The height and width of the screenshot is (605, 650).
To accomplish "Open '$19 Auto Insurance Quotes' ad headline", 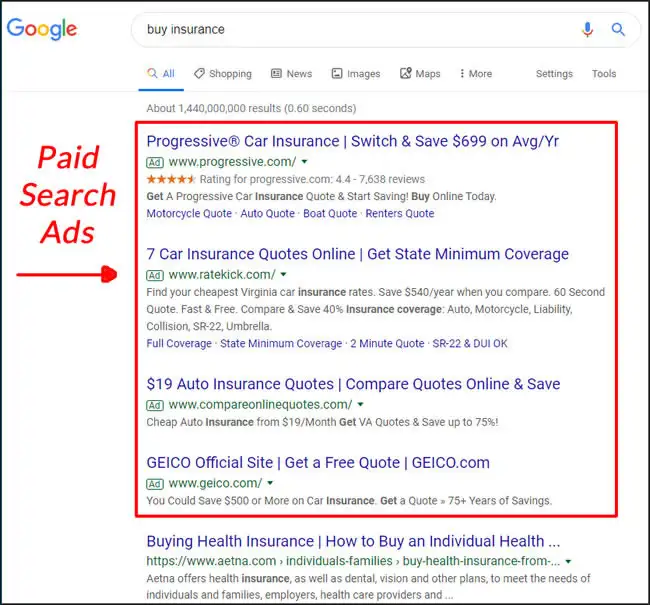I will coord(353,384).
